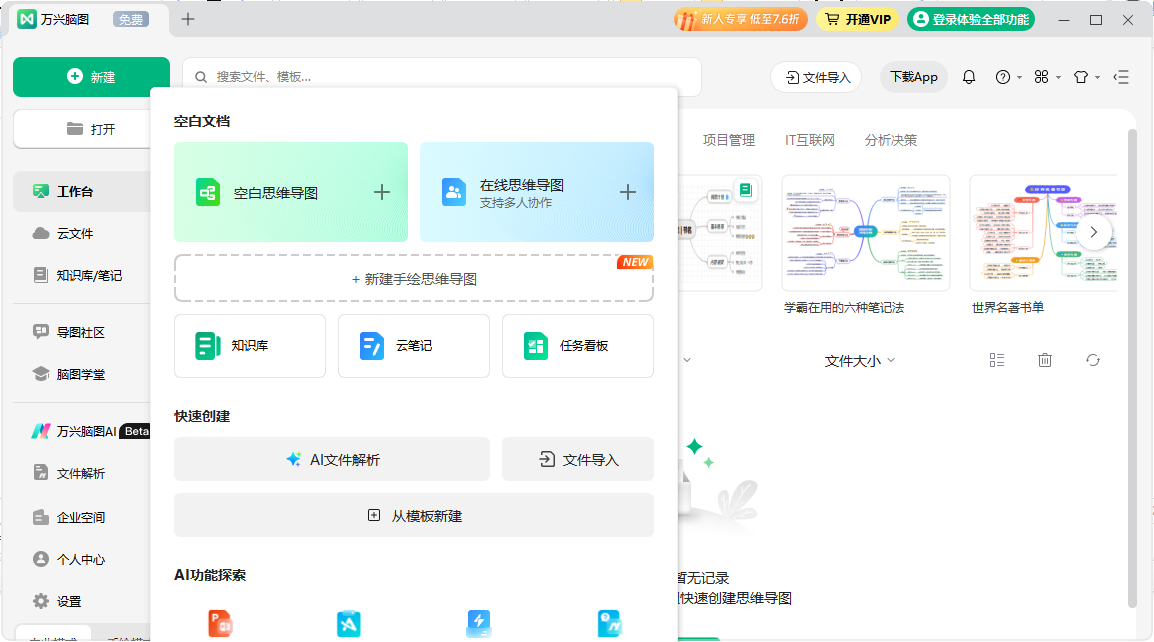This screenshot has width=1154, height=642.
Task: Open a new tab with the plus icon
Action: pos(188,19)
